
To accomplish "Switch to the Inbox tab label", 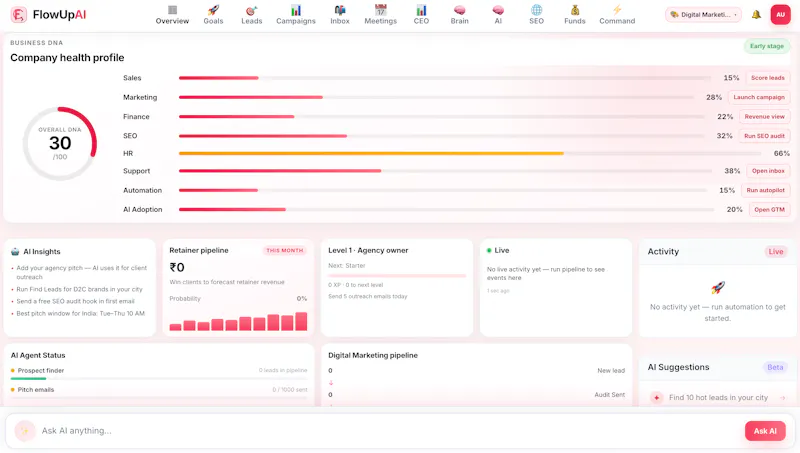I will [x=340, y=21].
